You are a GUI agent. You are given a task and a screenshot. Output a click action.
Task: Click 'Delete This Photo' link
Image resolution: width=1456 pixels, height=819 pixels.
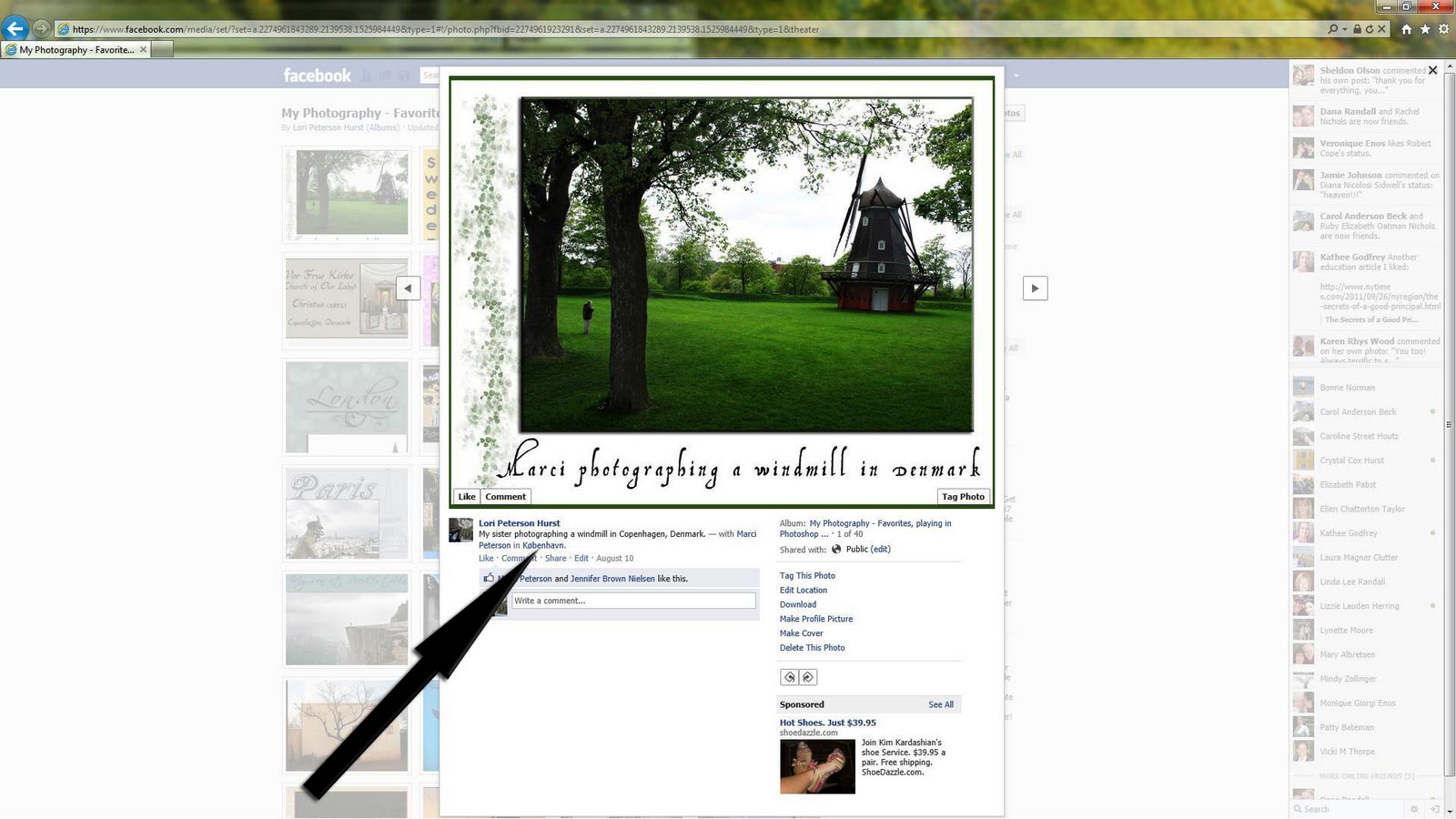pos(812,649)
